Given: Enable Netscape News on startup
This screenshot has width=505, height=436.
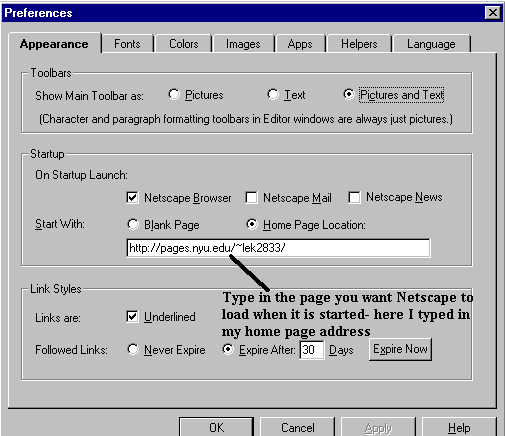Looking at the screenshot, I should pyautogui.click(x=354, y=197).
